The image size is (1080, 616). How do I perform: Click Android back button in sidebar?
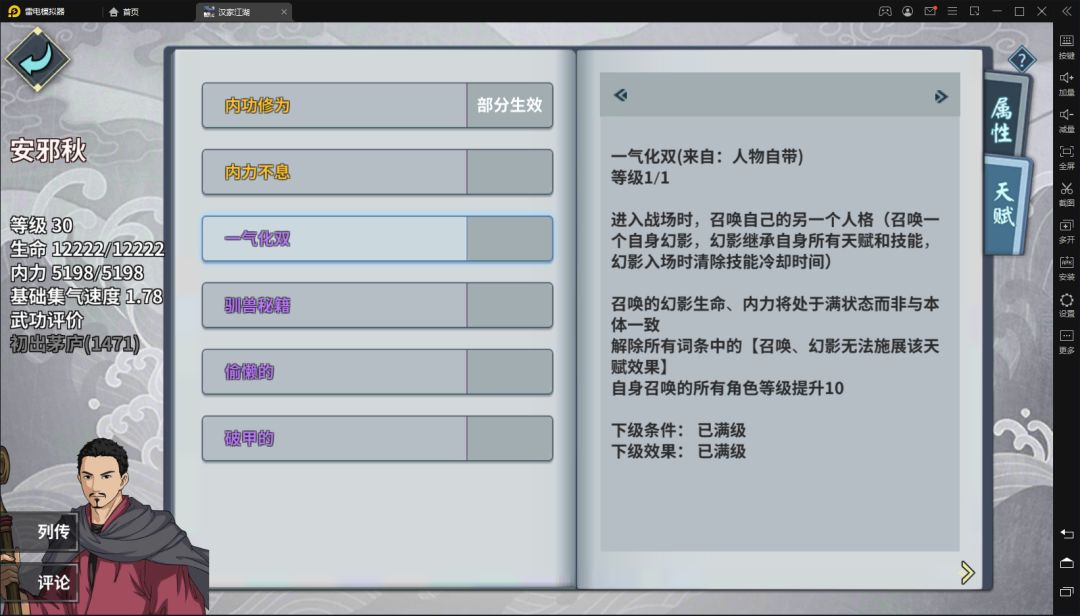tap(1066, 533)
